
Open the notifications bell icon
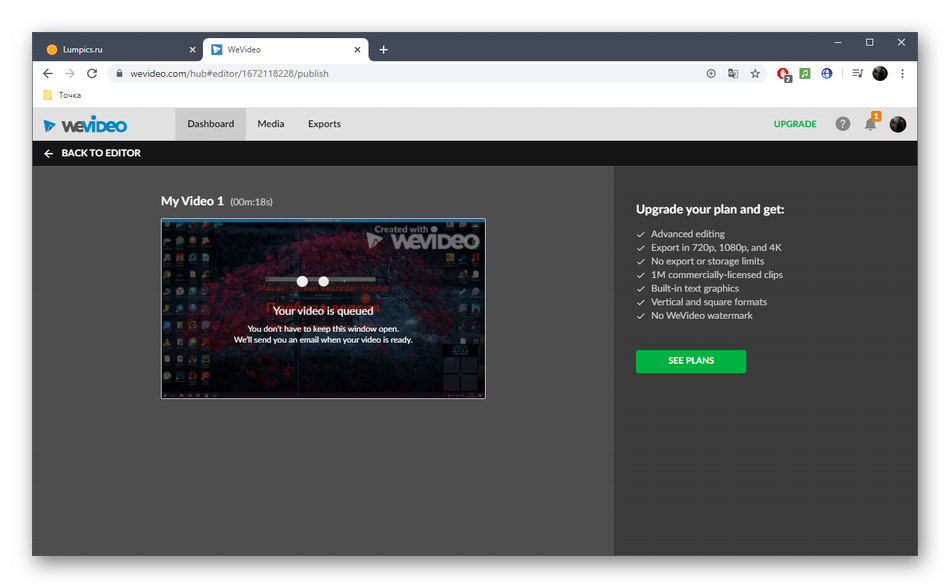pos(871,124)
